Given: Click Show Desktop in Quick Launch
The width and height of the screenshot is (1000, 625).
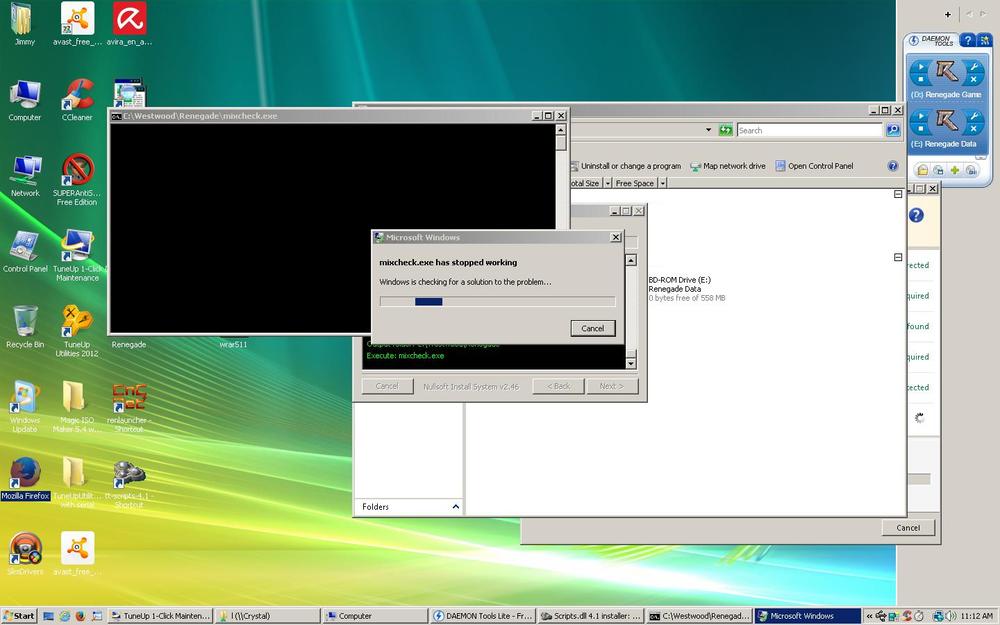Looking at the screenshot, I should (x=48, y=616).
